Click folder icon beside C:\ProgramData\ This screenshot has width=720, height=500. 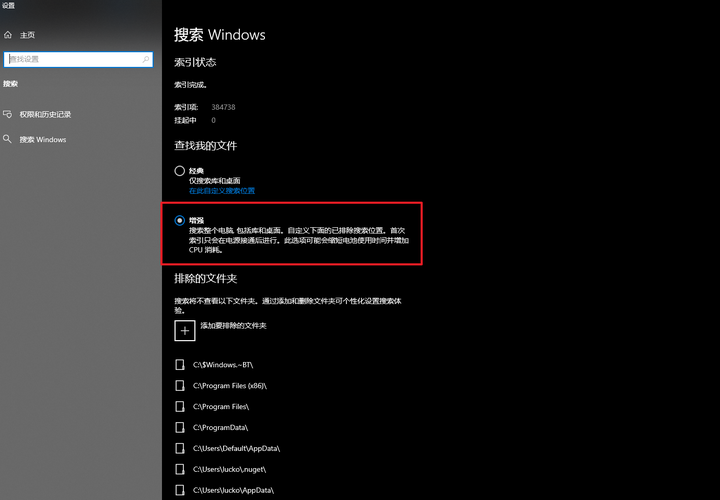pos(180,427)
